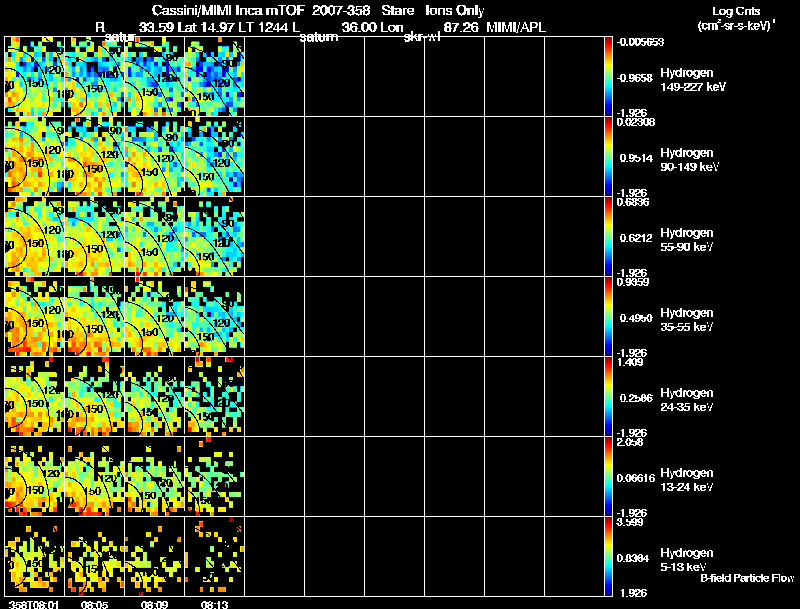The width and height of the screenshot is (800, 609).
Task: Select the '1.409' colorbar value
Action: click(630, 363)
